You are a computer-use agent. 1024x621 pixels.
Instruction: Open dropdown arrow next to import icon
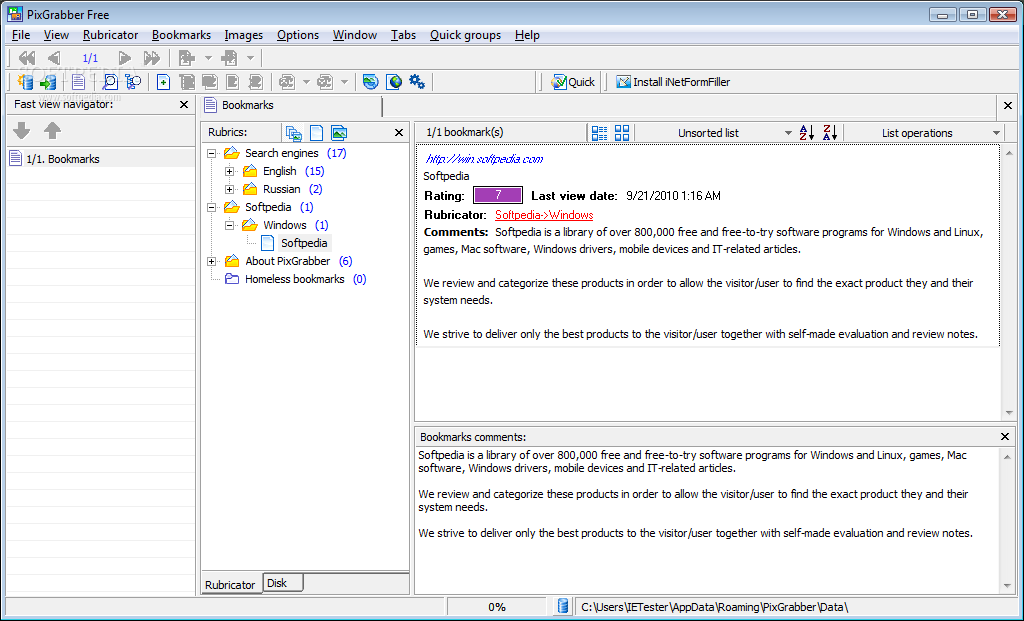click(250, 58)
